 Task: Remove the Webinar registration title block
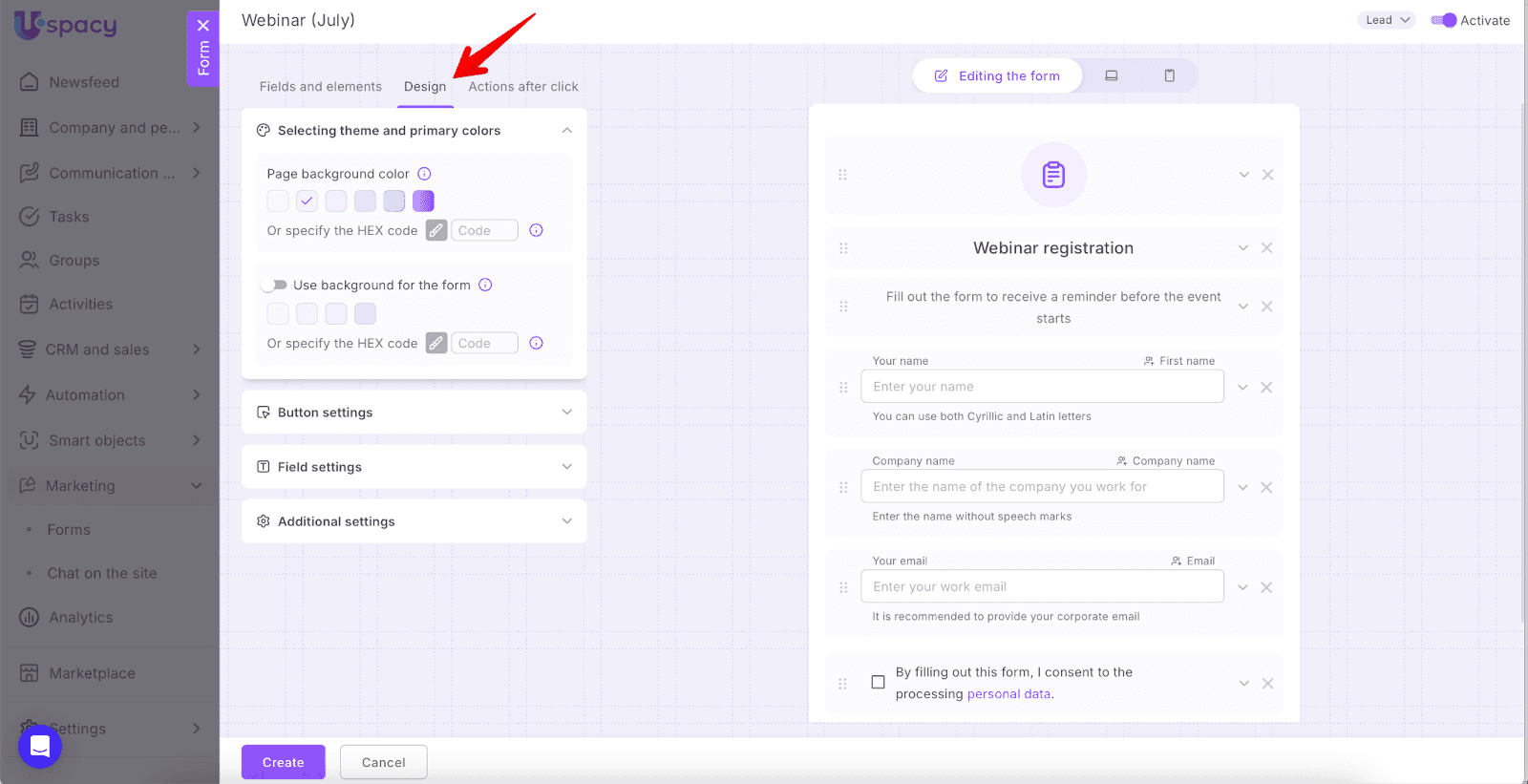(1267, 248)
